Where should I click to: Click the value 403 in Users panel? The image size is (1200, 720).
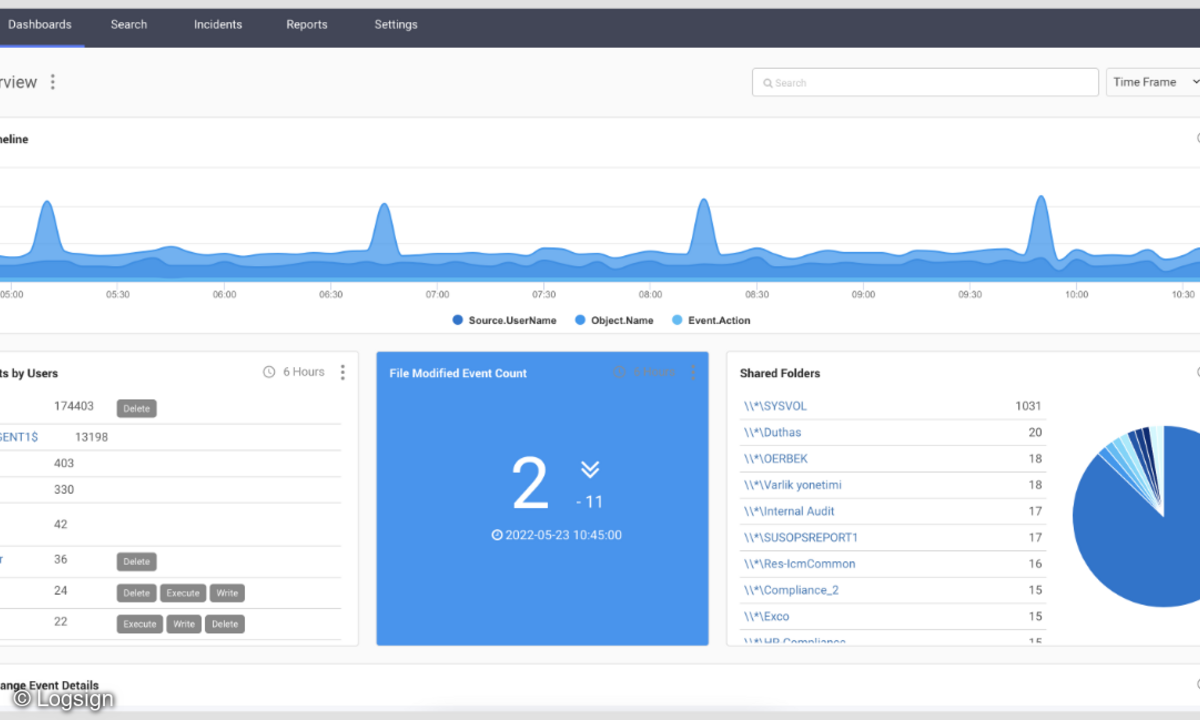[x=64, y=463]
